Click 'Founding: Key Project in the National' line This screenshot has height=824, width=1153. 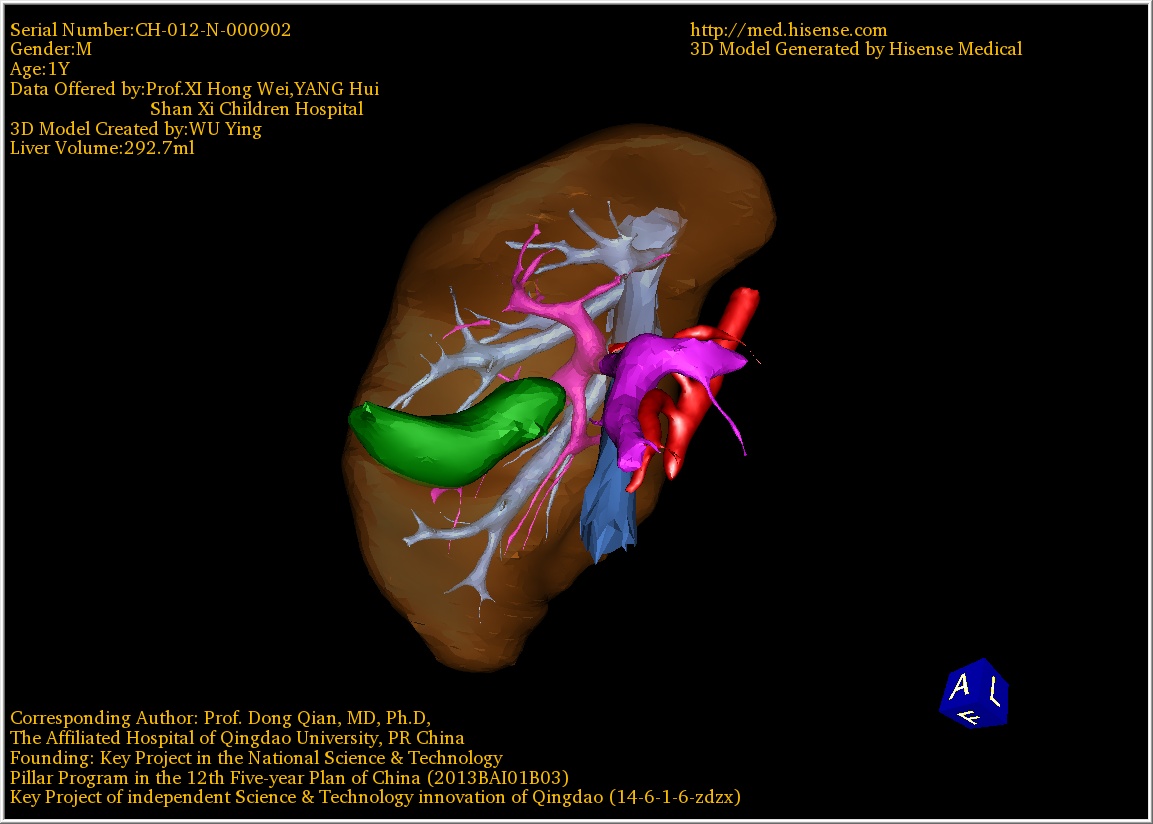tap(256, 758)
